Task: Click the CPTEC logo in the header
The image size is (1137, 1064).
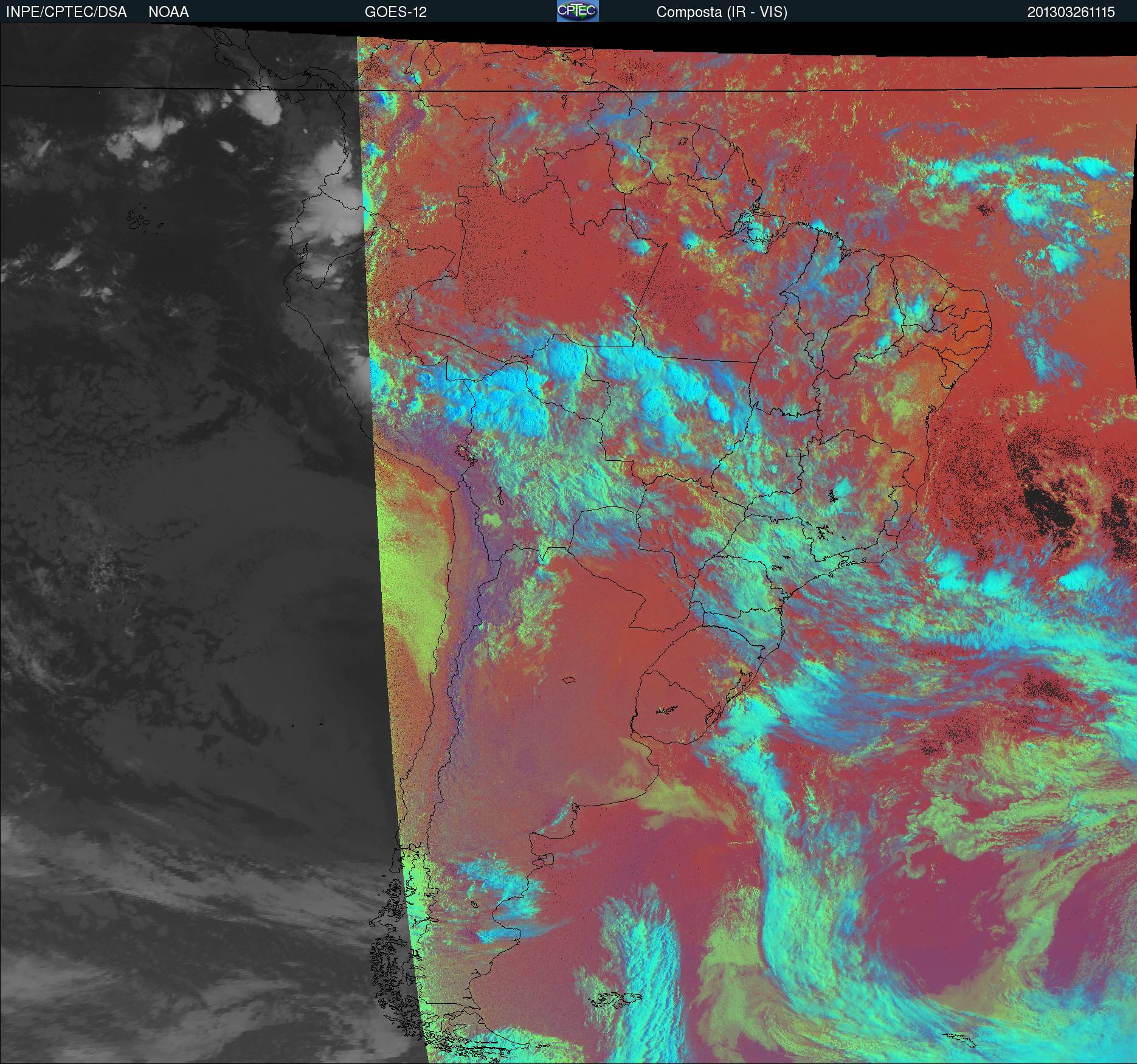Action: [578, 11]
